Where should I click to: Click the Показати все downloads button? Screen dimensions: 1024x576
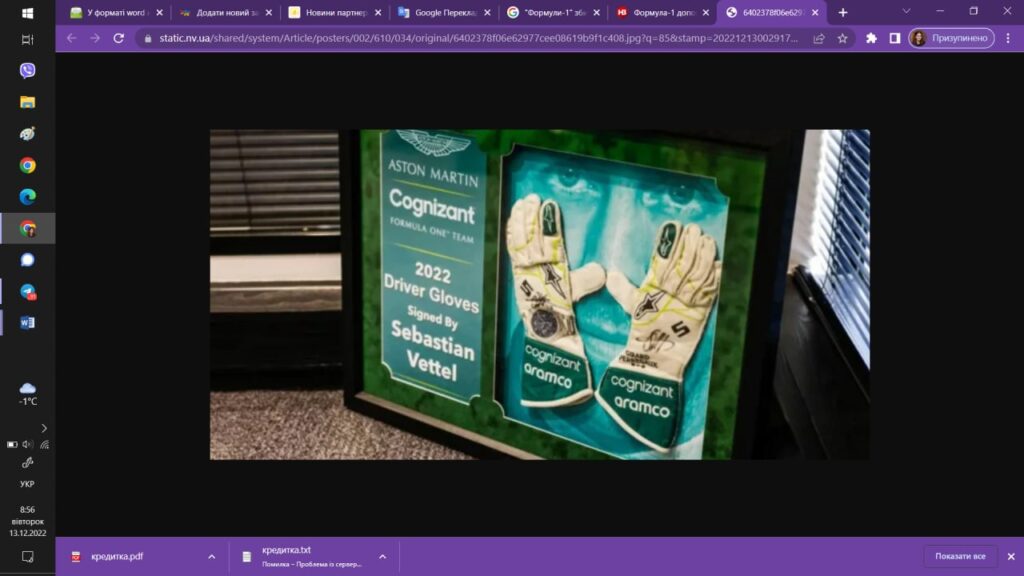tap(960, 557)
